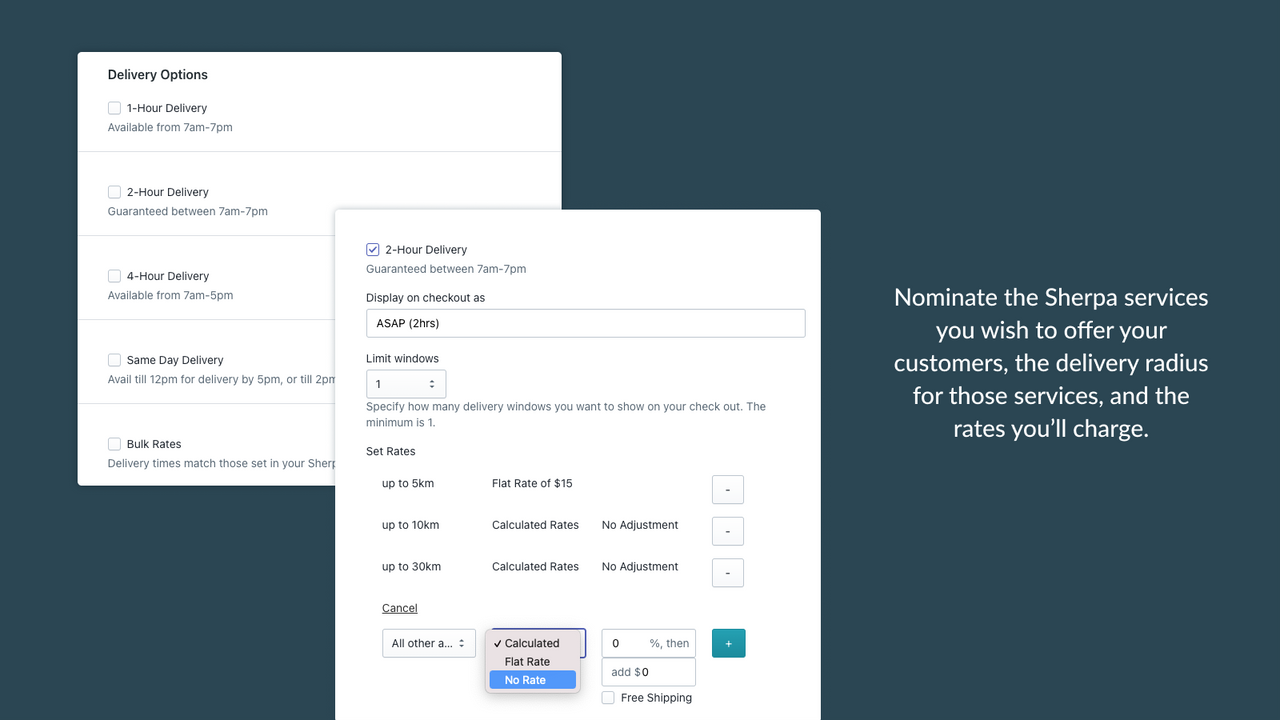1280x720 pixels.
Task: Uncheck 2-Hour Delivery in the popup panel
Action: click(x=372, y=249)
